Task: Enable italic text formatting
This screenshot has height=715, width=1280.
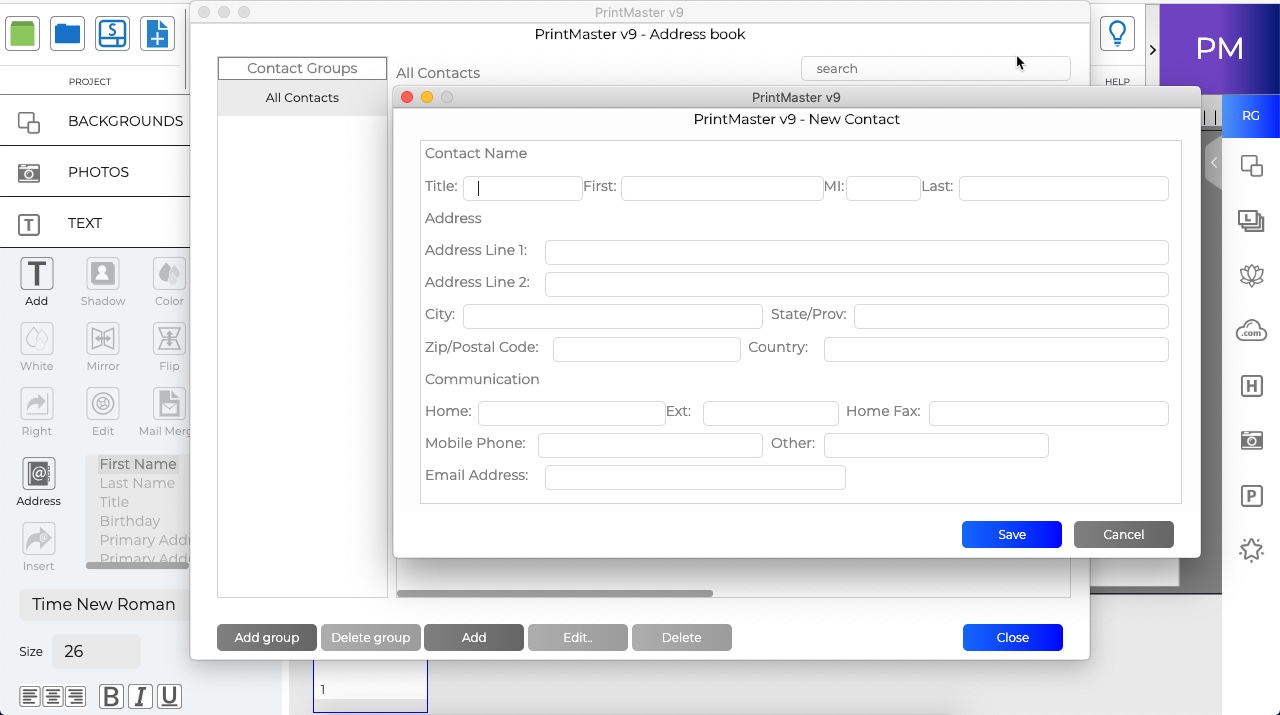Action: coord(140,696)
